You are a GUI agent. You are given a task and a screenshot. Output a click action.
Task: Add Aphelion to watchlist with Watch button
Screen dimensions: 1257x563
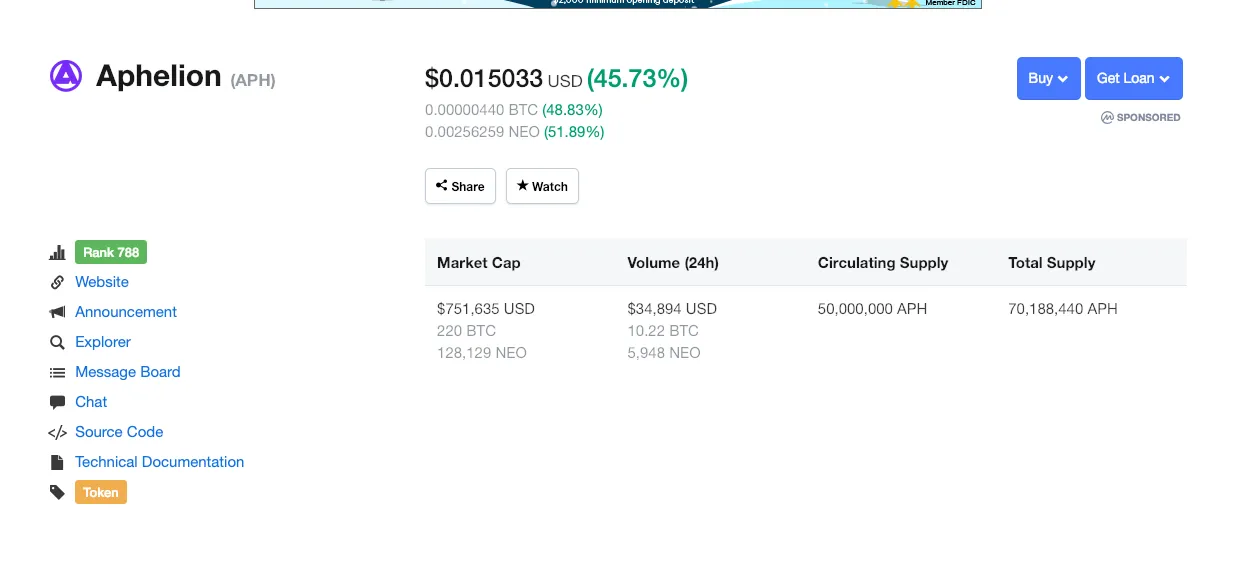point(542,186)
